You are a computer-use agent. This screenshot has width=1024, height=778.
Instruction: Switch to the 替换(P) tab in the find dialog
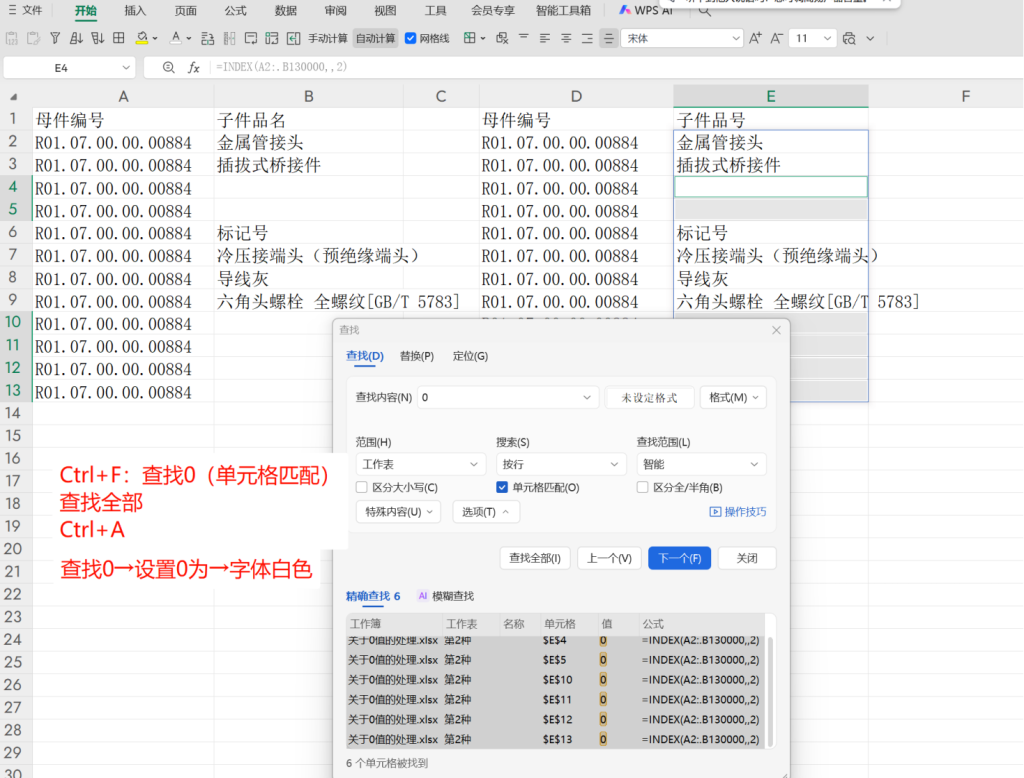click(417, 356)
